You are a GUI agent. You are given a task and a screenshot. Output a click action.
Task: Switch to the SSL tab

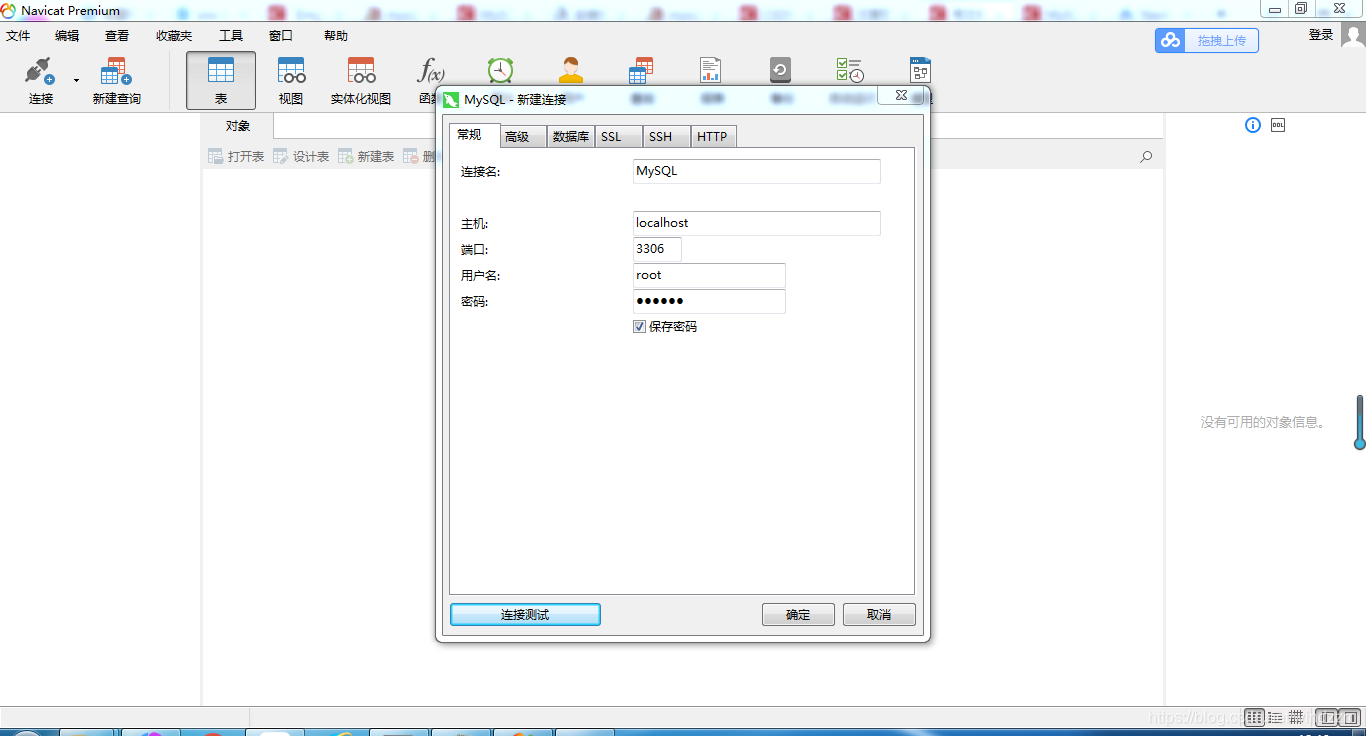(x=619, y=137)
